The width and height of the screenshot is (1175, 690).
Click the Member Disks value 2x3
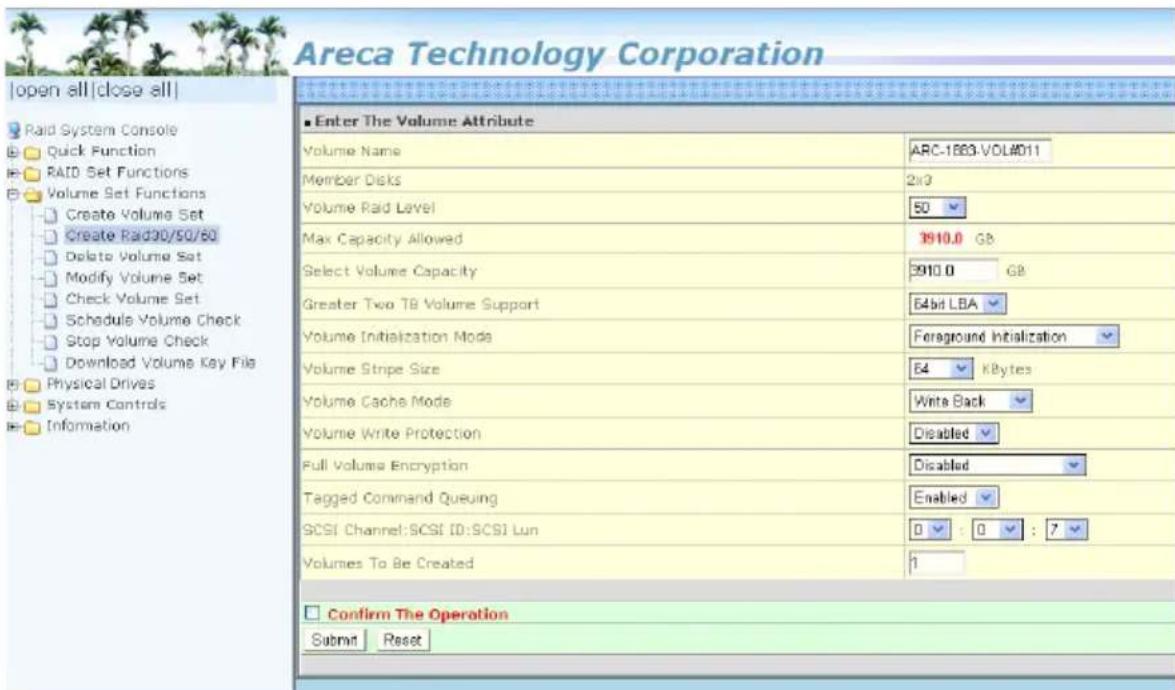pos(919,181)
